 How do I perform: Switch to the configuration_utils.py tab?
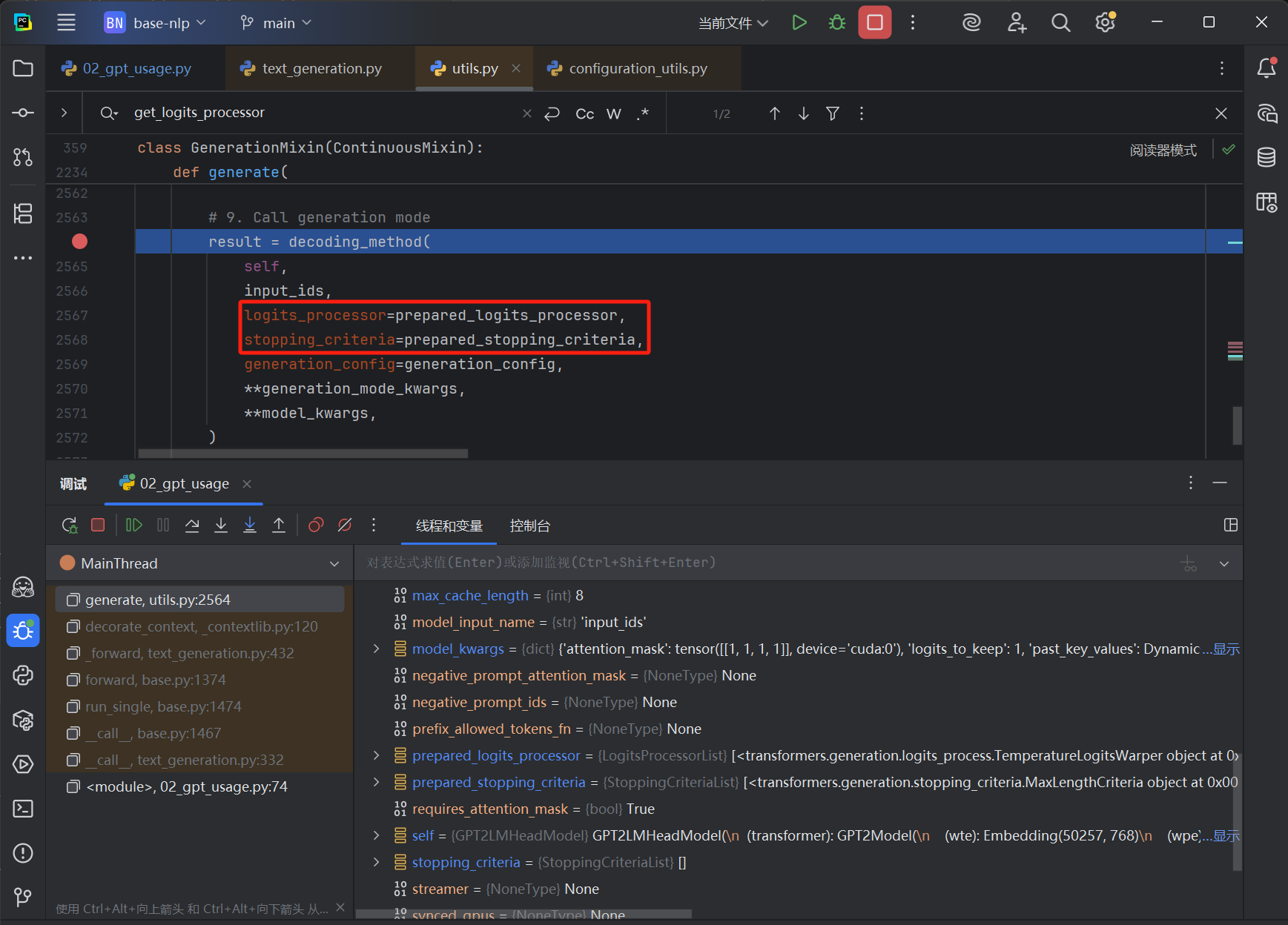[x=638, y=69]
